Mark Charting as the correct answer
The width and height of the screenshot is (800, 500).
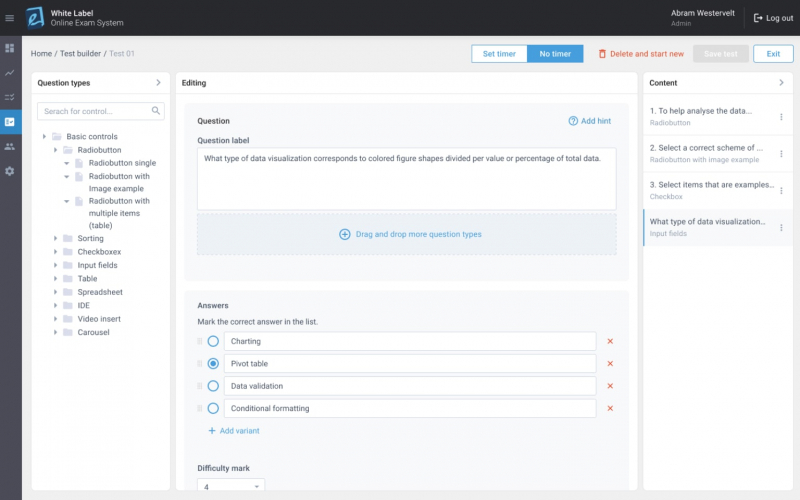point(213,341)
